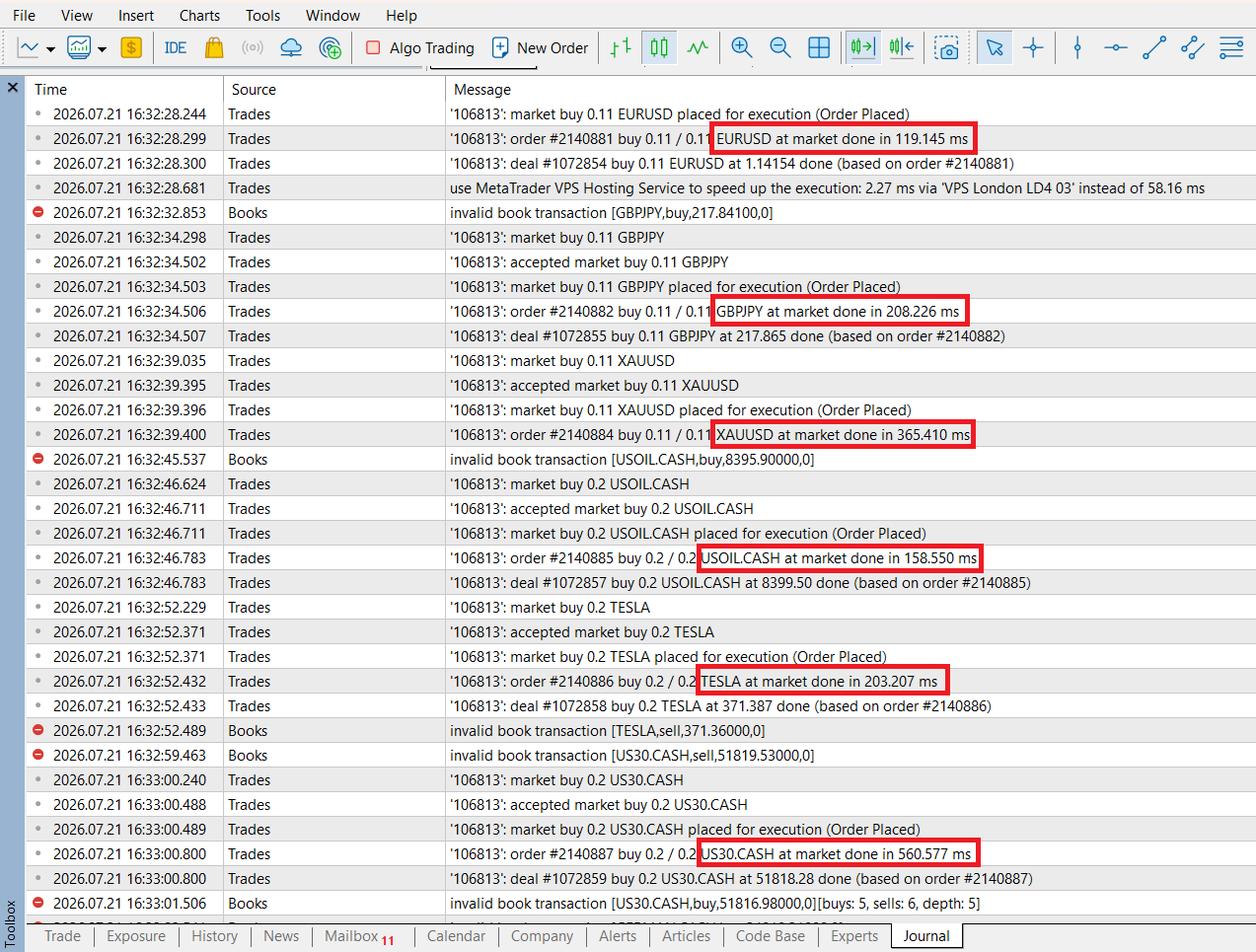Click the vertical Toolbox label

tap(10, 922)
